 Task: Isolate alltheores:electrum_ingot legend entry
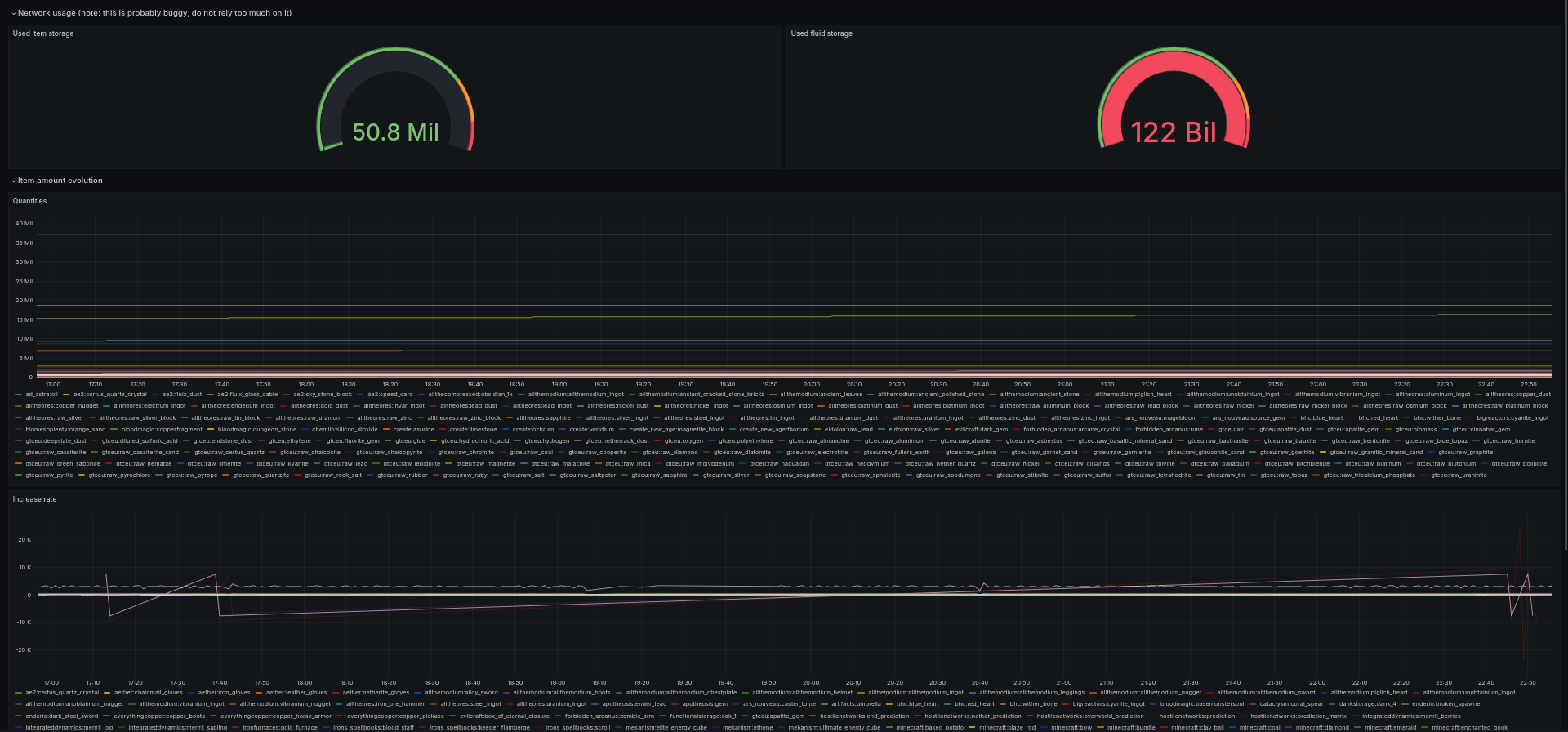tap(149, 406)
